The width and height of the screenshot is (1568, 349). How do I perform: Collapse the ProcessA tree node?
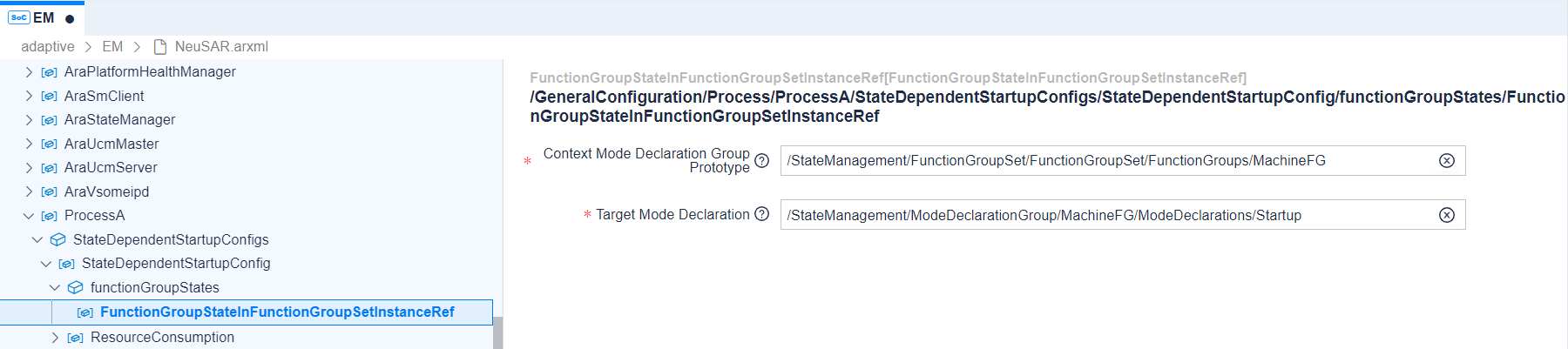click(29, 216)
